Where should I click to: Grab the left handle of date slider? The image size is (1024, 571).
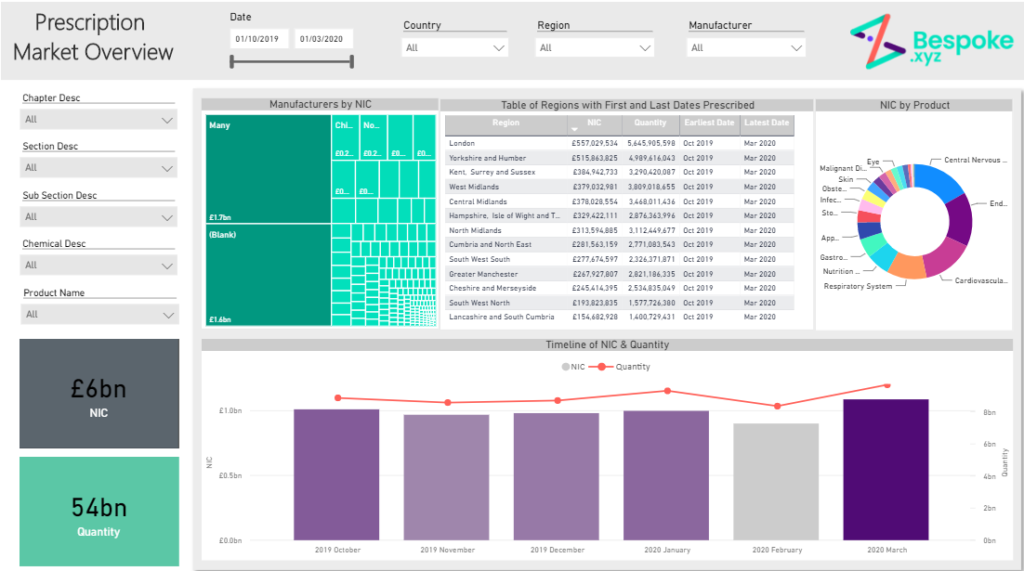point(232,62)
